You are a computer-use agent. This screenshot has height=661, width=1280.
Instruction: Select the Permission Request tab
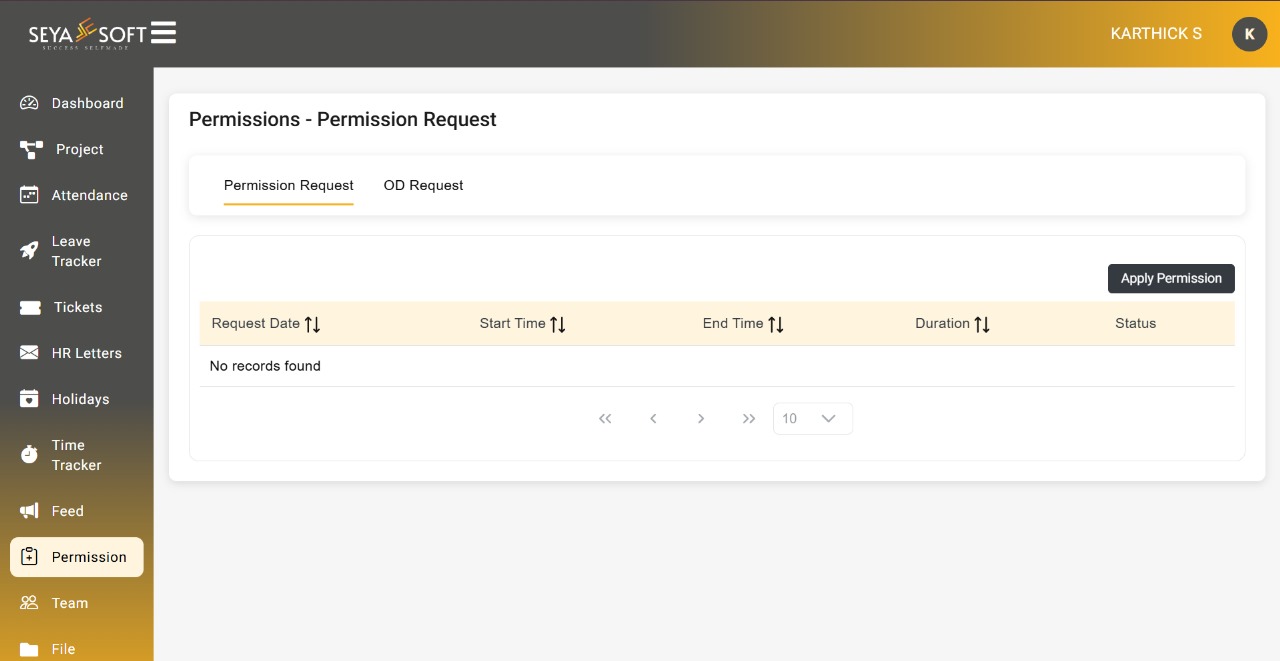click(x=289, y=185)
